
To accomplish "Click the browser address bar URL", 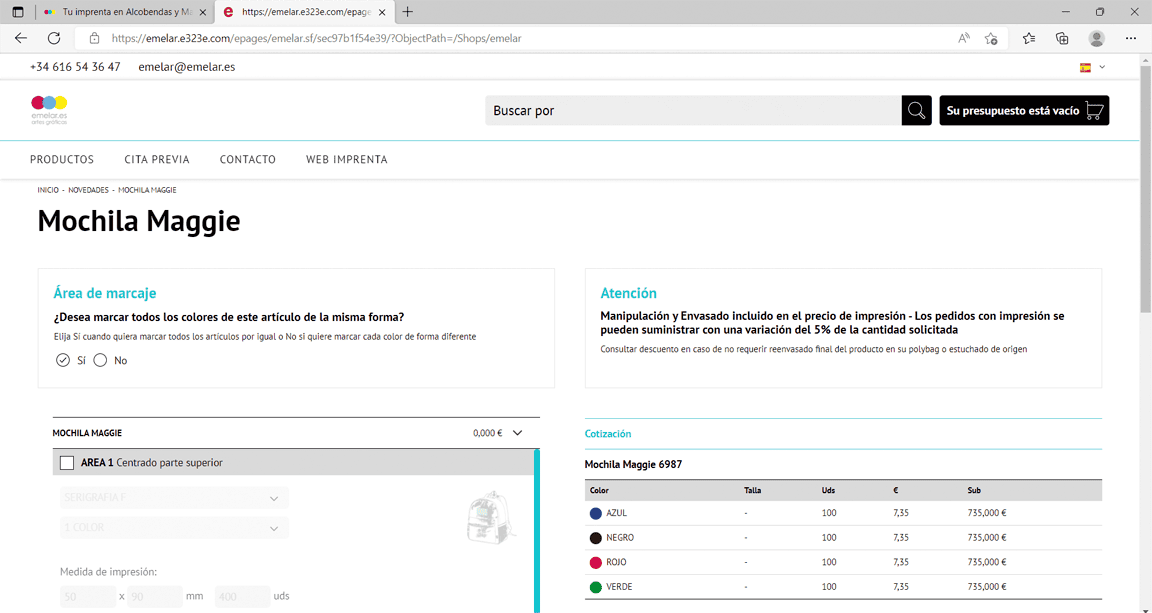I will pos(317,38).
